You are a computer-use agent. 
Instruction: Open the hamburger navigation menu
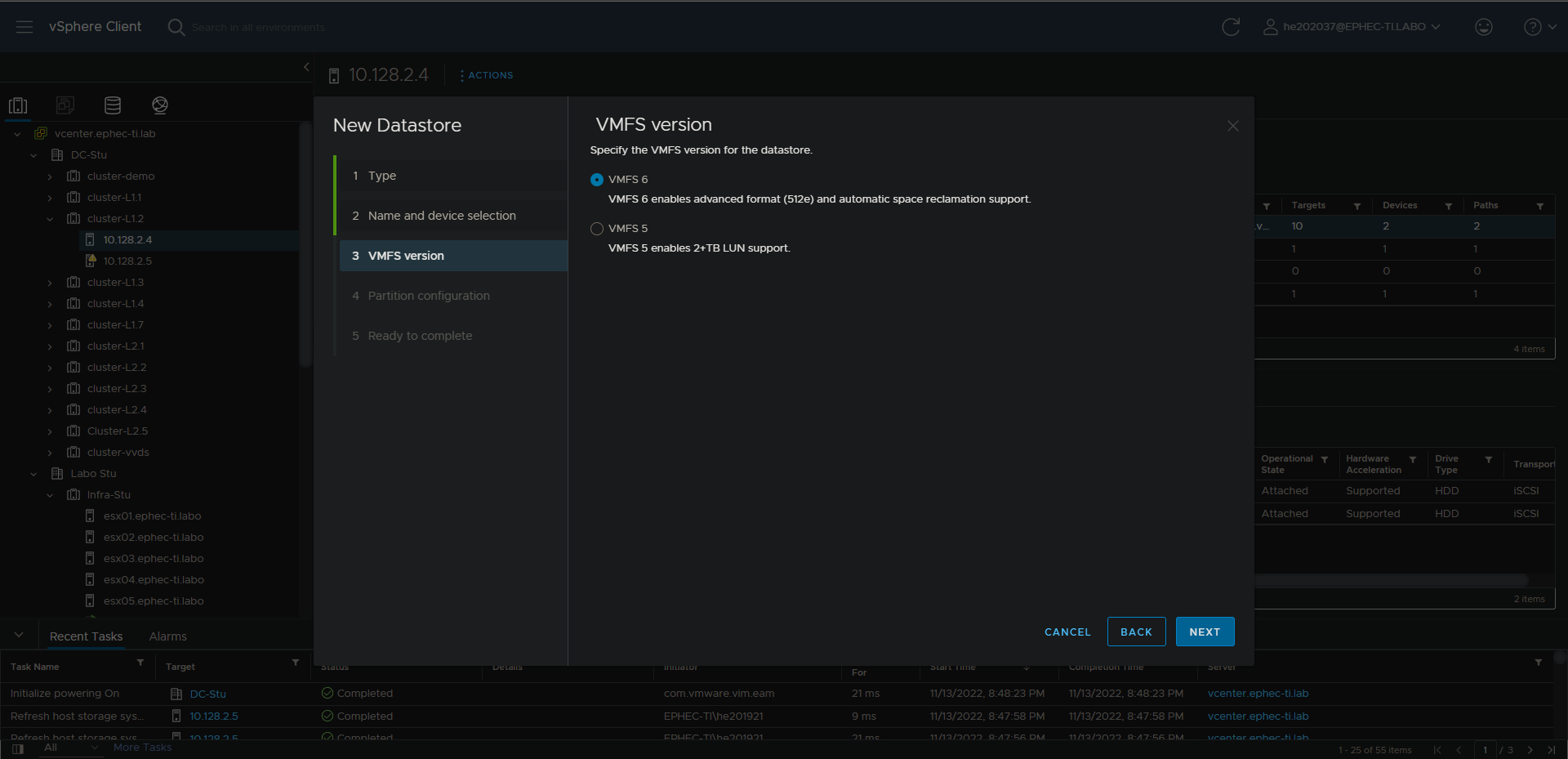(24, 27)
